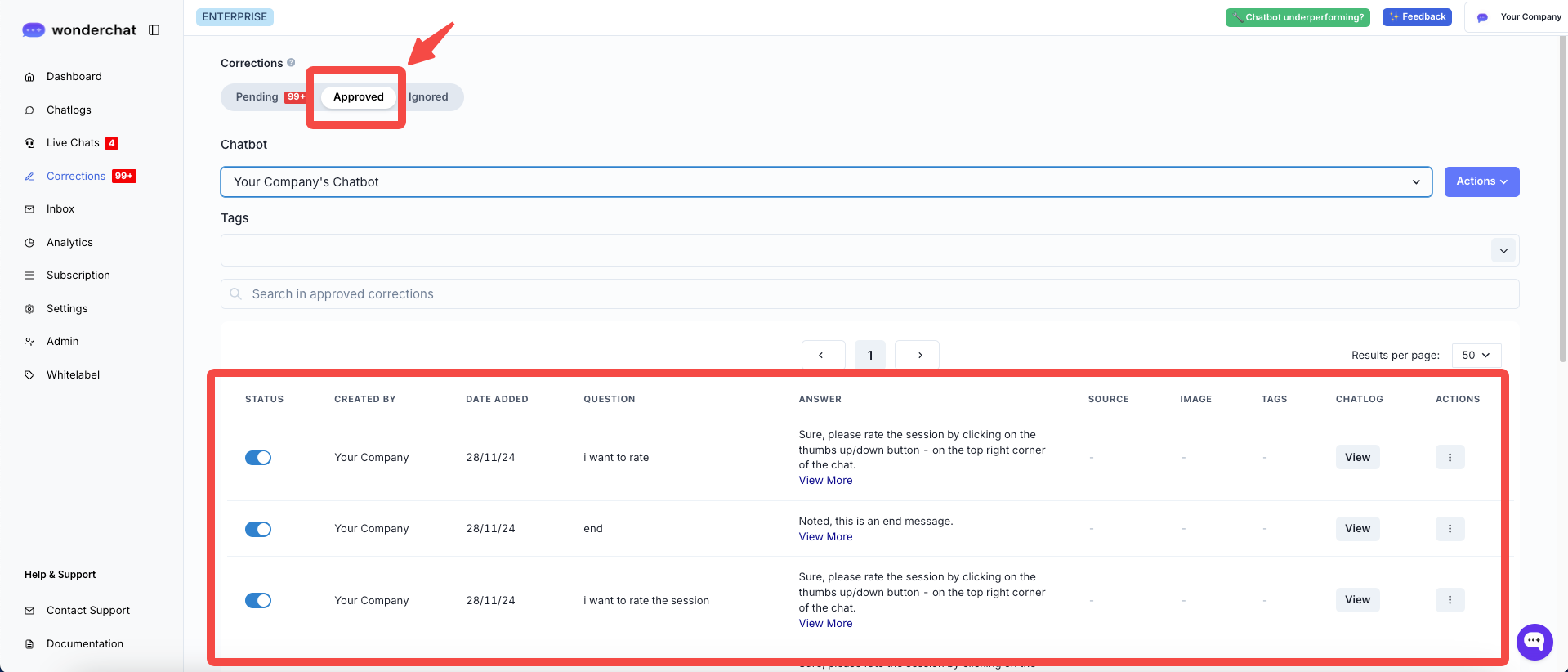Change results per page from 50
This screenshot has width=1568, height=672.
1476,355
